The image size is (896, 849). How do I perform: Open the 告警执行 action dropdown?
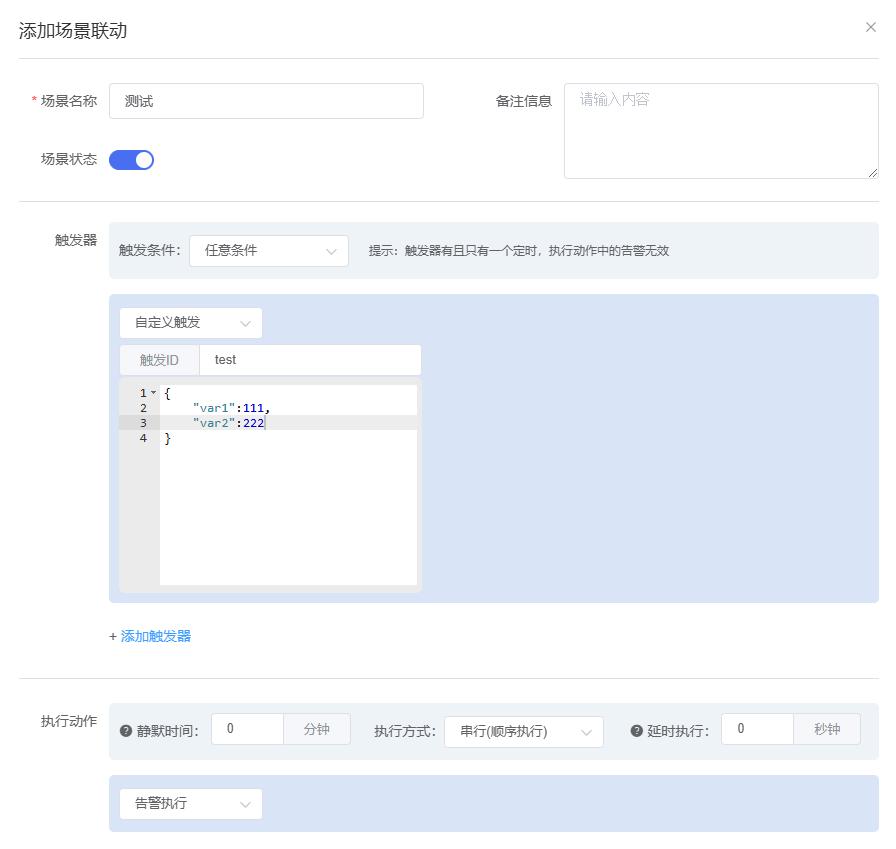coord(191,803)
